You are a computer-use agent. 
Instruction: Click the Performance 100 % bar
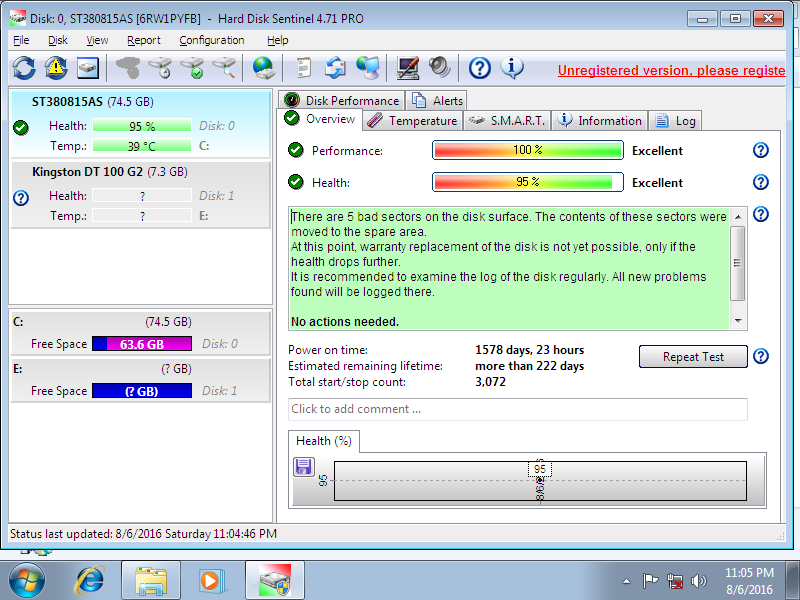coord(528,150)
